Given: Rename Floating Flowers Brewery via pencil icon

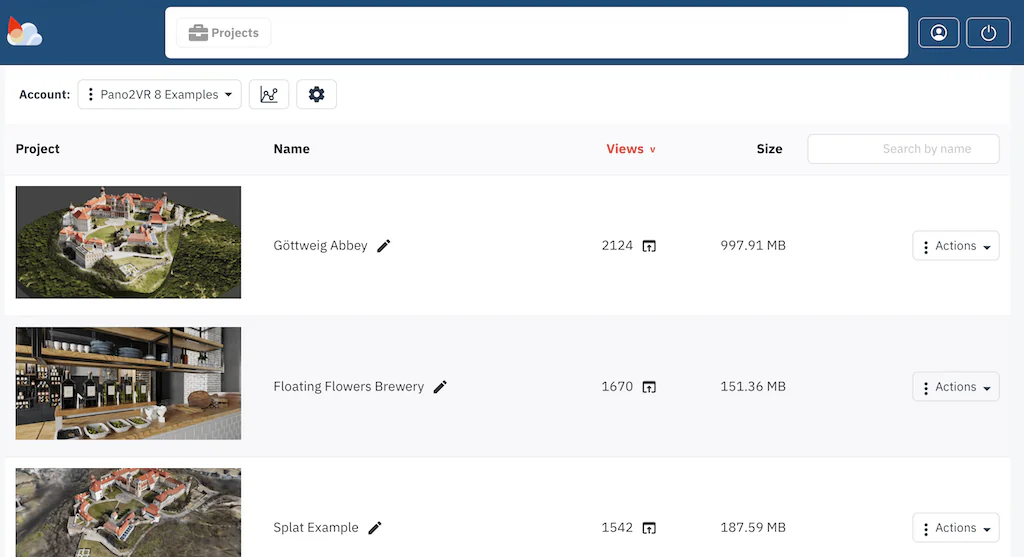Looking at the screenshot, I should pos(440,387).
